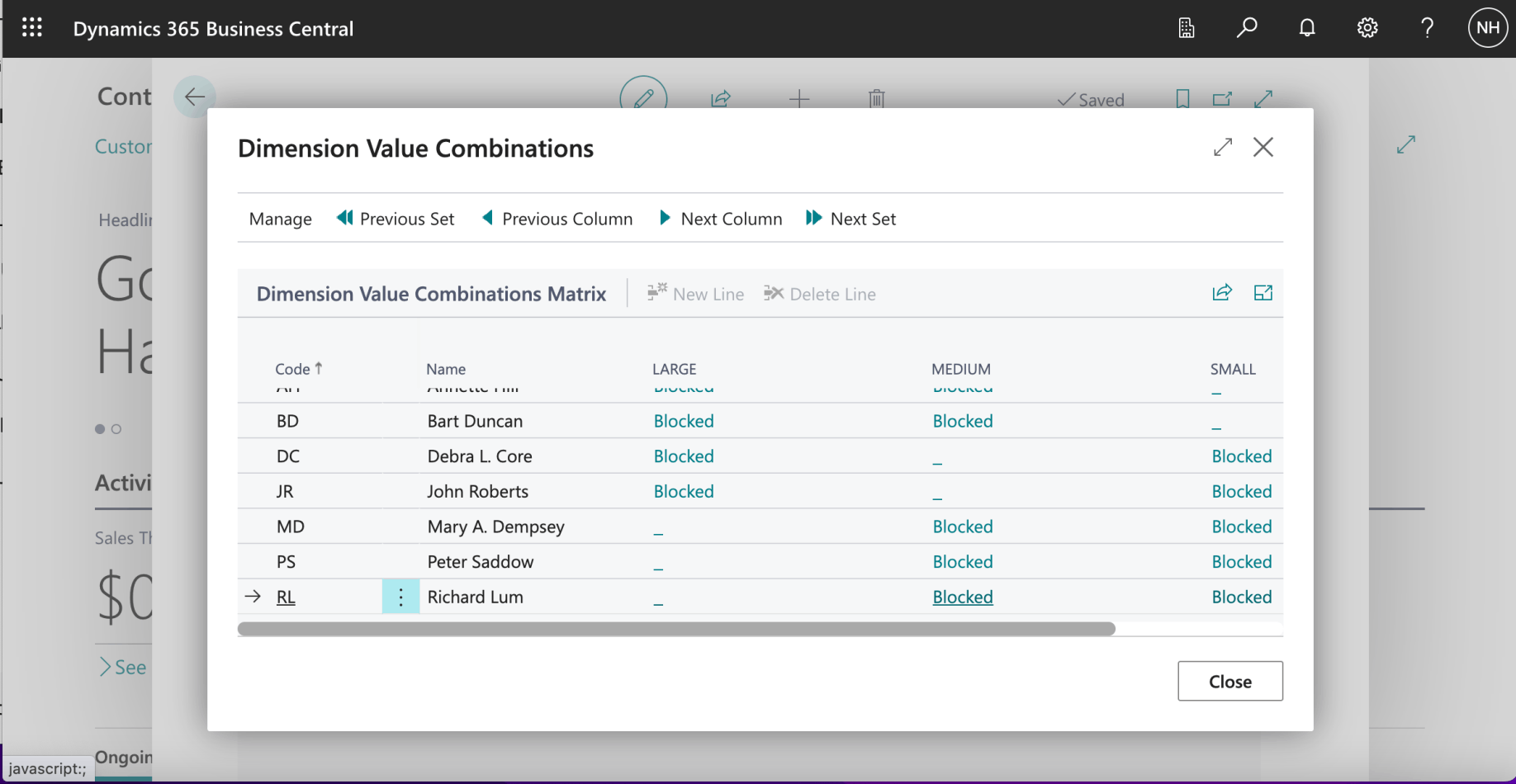Open Blocked link for Richard Lum MEDIUM
This screenshot has width=1516, height=784.
click(963, 597)
